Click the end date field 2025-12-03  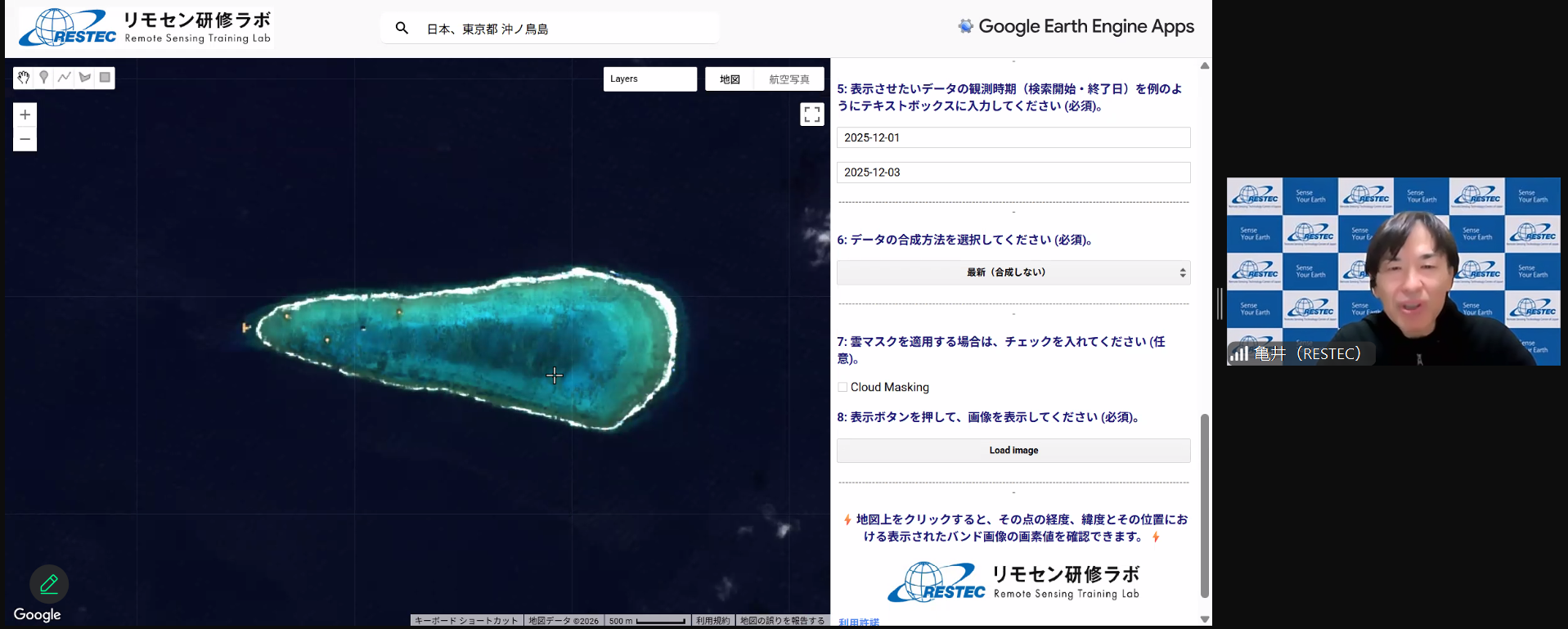(1013, 173)
